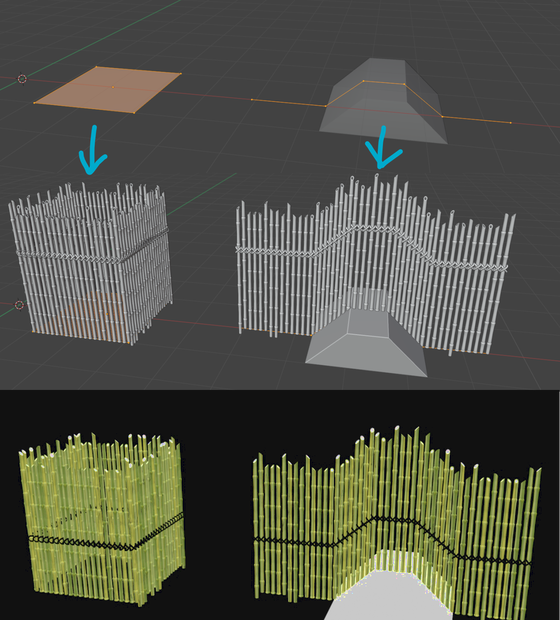The image size is (560, 620).
Task: Click the 3D cursor left of square fence
Action: [19, 305]
